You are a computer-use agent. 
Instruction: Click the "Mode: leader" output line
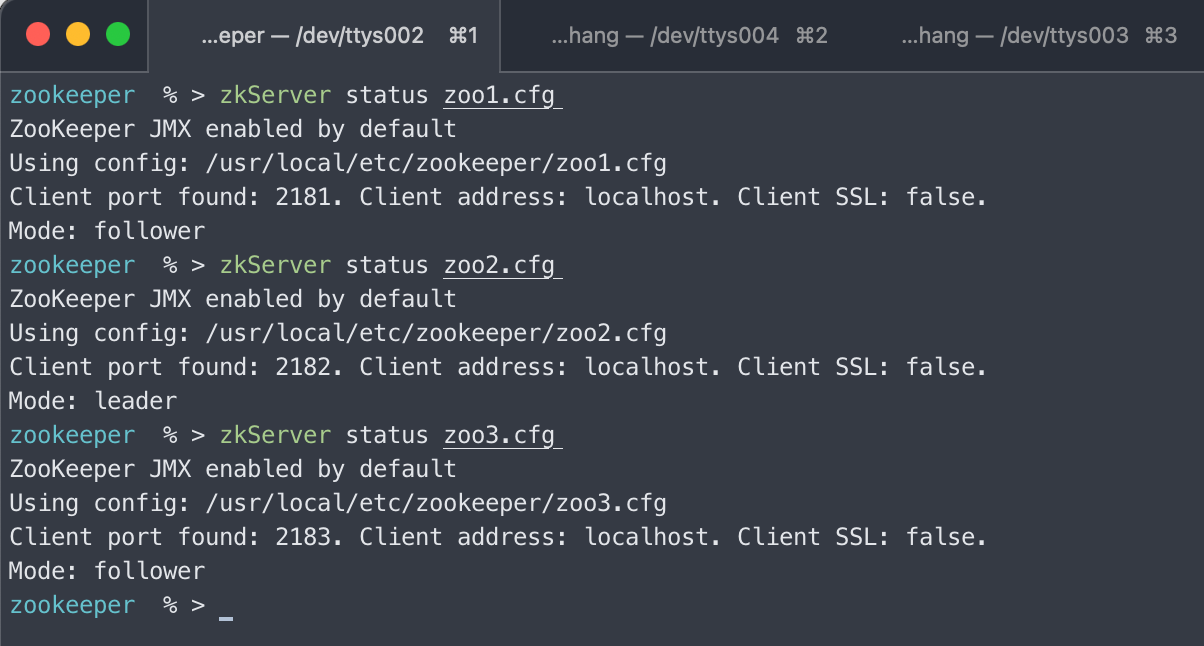click(x=93, y=402)
